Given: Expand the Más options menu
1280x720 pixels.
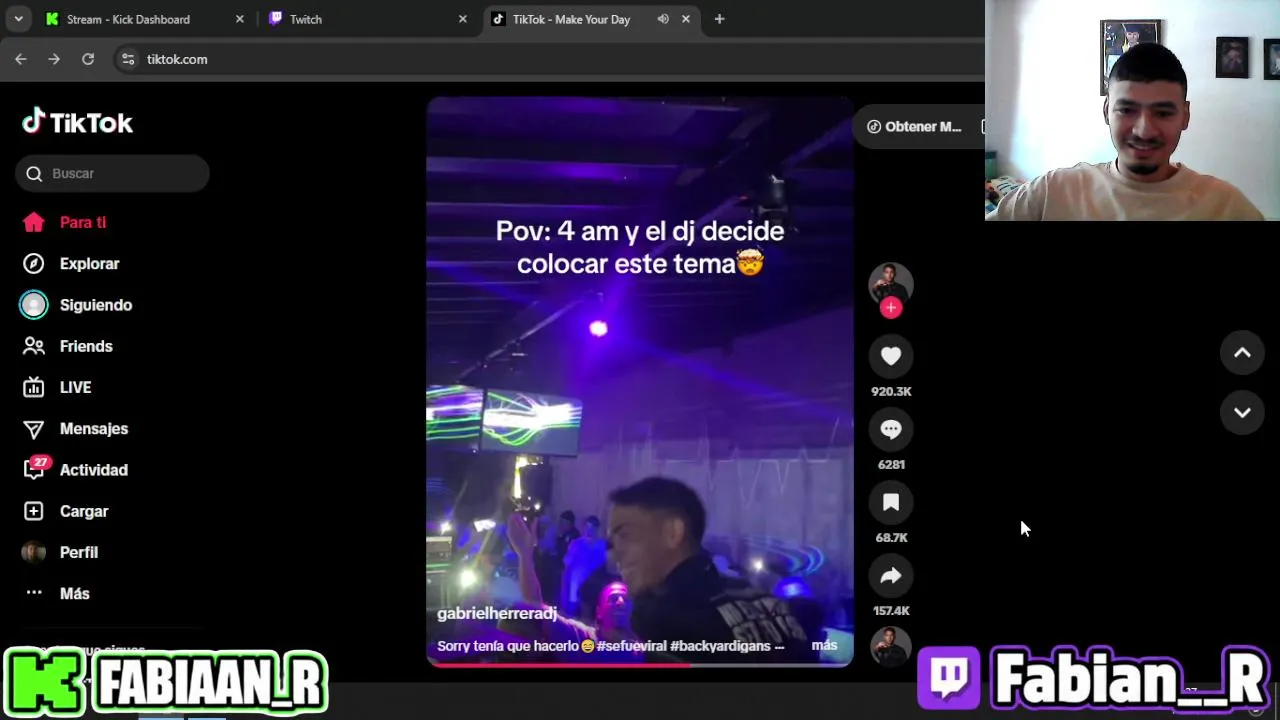Looking at the screenshot, I should click(56, 593).
